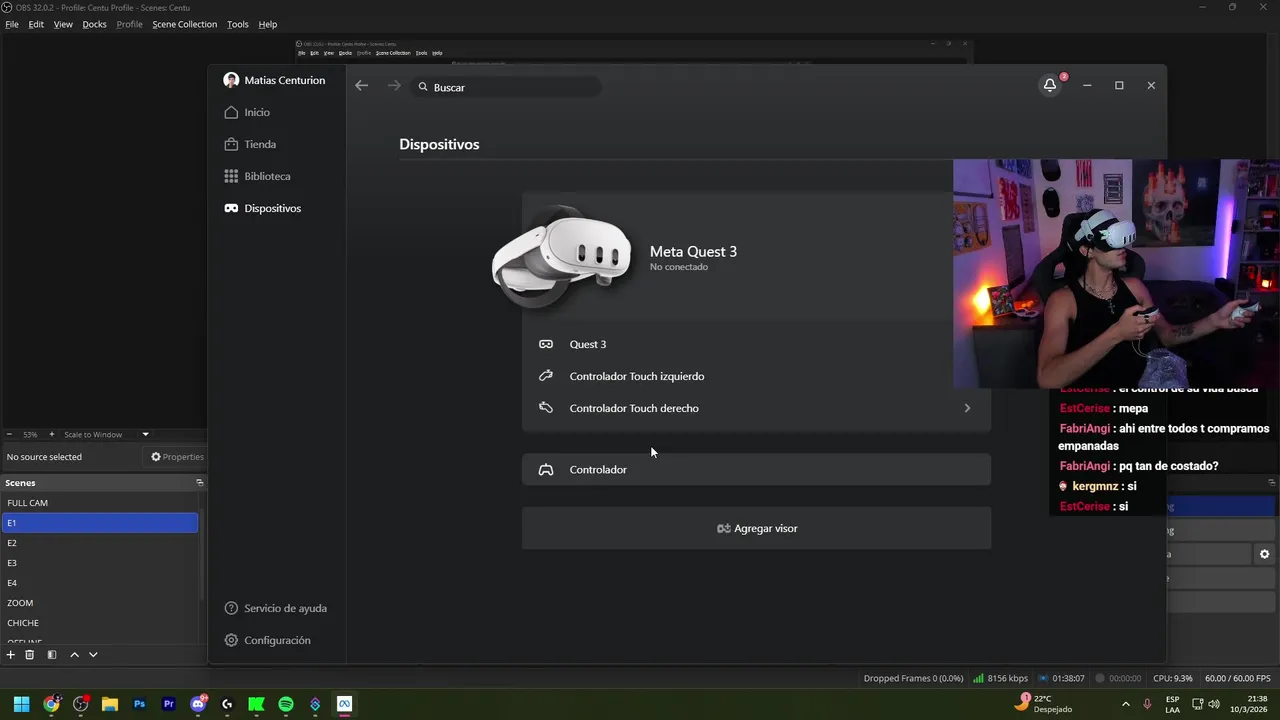Open Photoshop from taskbar
Viewport: 1280px width, 720px height.
(x=139, y=704)
